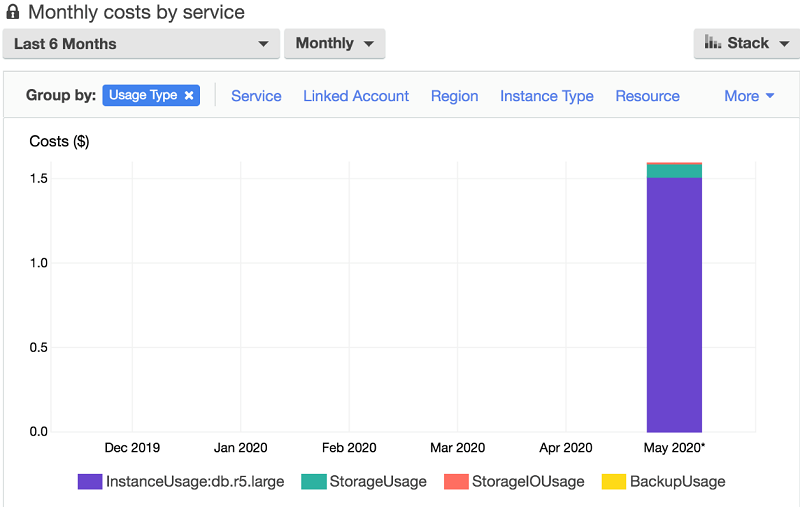Group costs by Linked Account

pyautogui.click(x=356, y=96)
